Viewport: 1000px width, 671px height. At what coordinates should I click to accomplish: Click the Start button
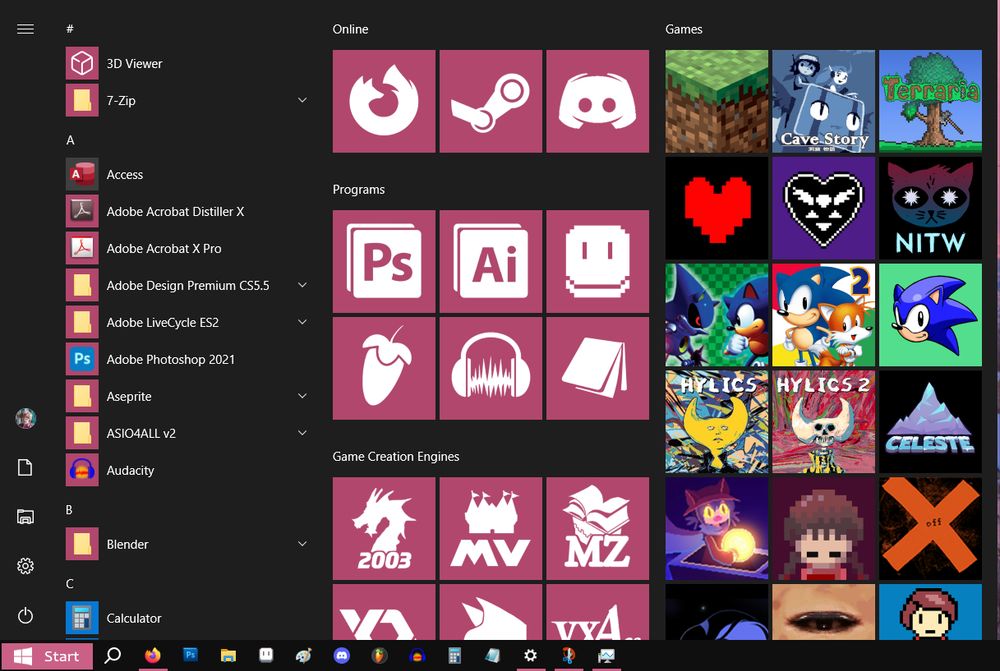coord(47,656)
